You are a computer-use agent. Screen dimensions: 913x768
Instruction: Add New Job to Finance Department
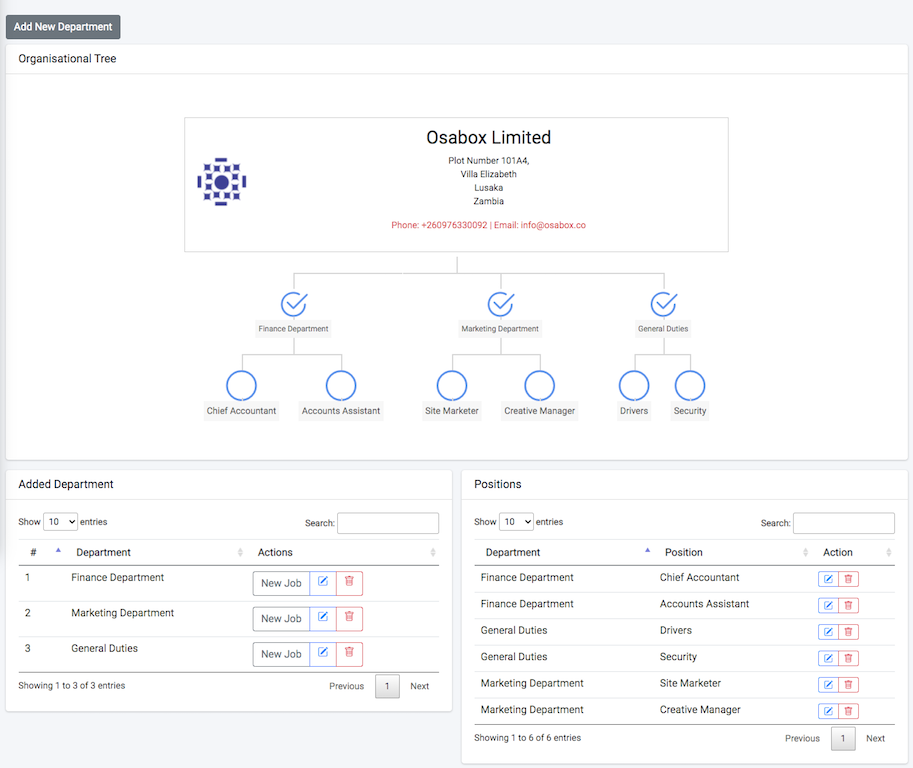pyautogui.click(x=281, y=583)
